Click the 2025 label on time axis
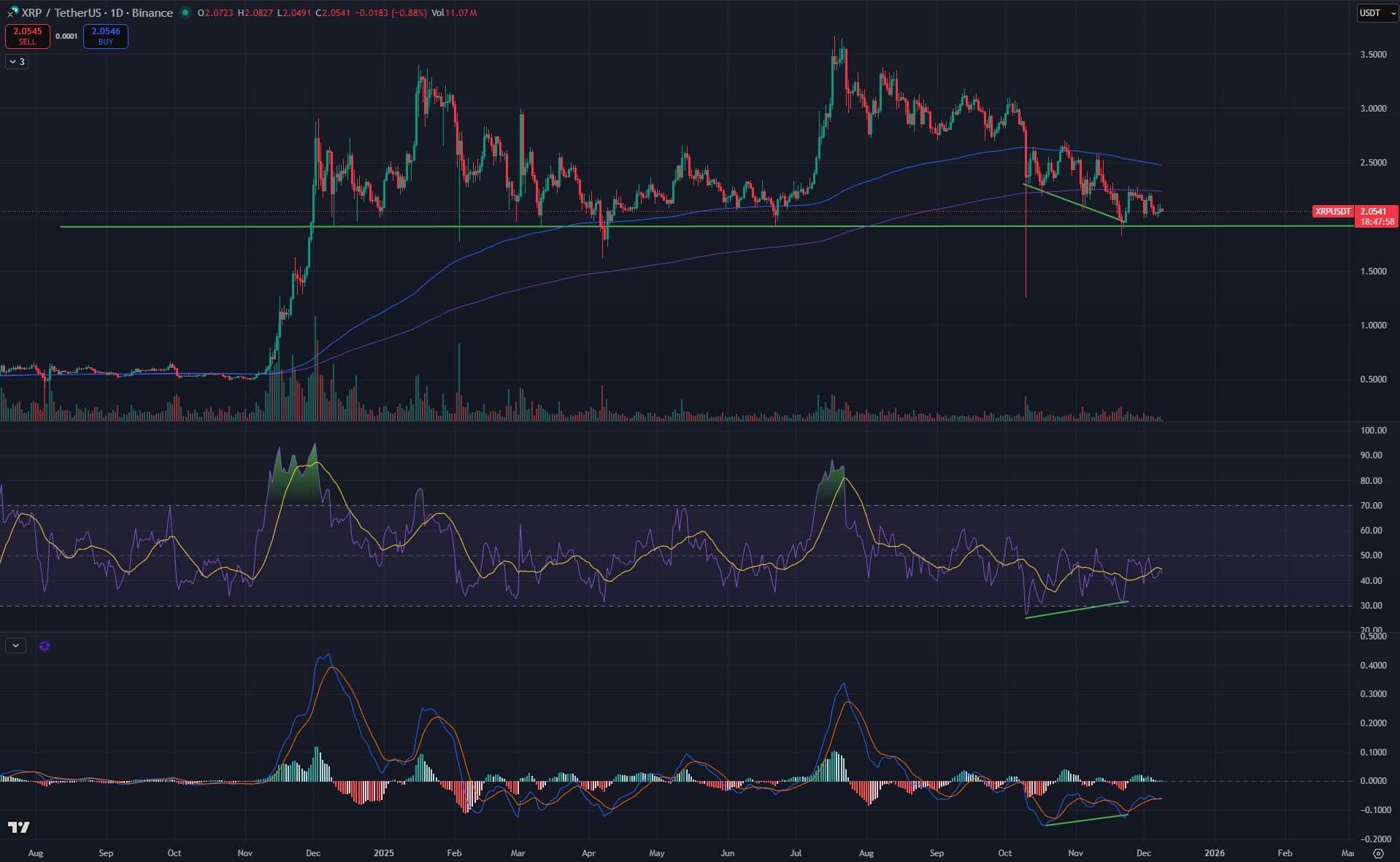Viewport: 1400px width, 862px height. point(383,853)
